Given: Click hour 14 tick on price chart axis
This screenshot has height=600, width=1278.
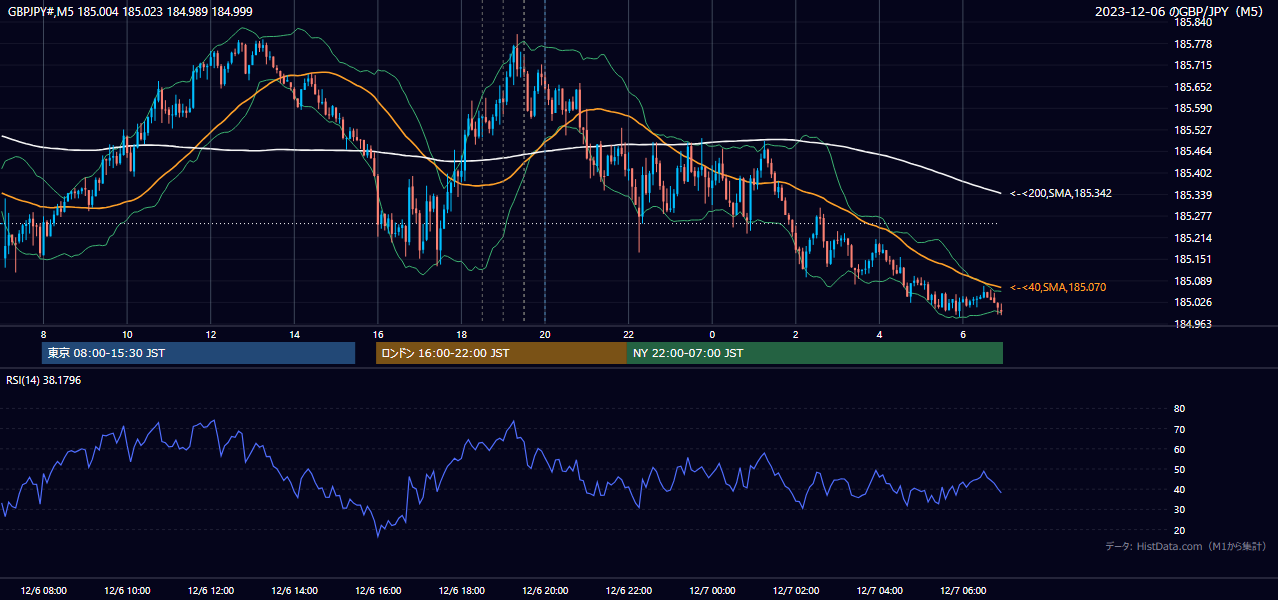Looking at the screenshot, I should pyautogui.click(x=294, y=334).
